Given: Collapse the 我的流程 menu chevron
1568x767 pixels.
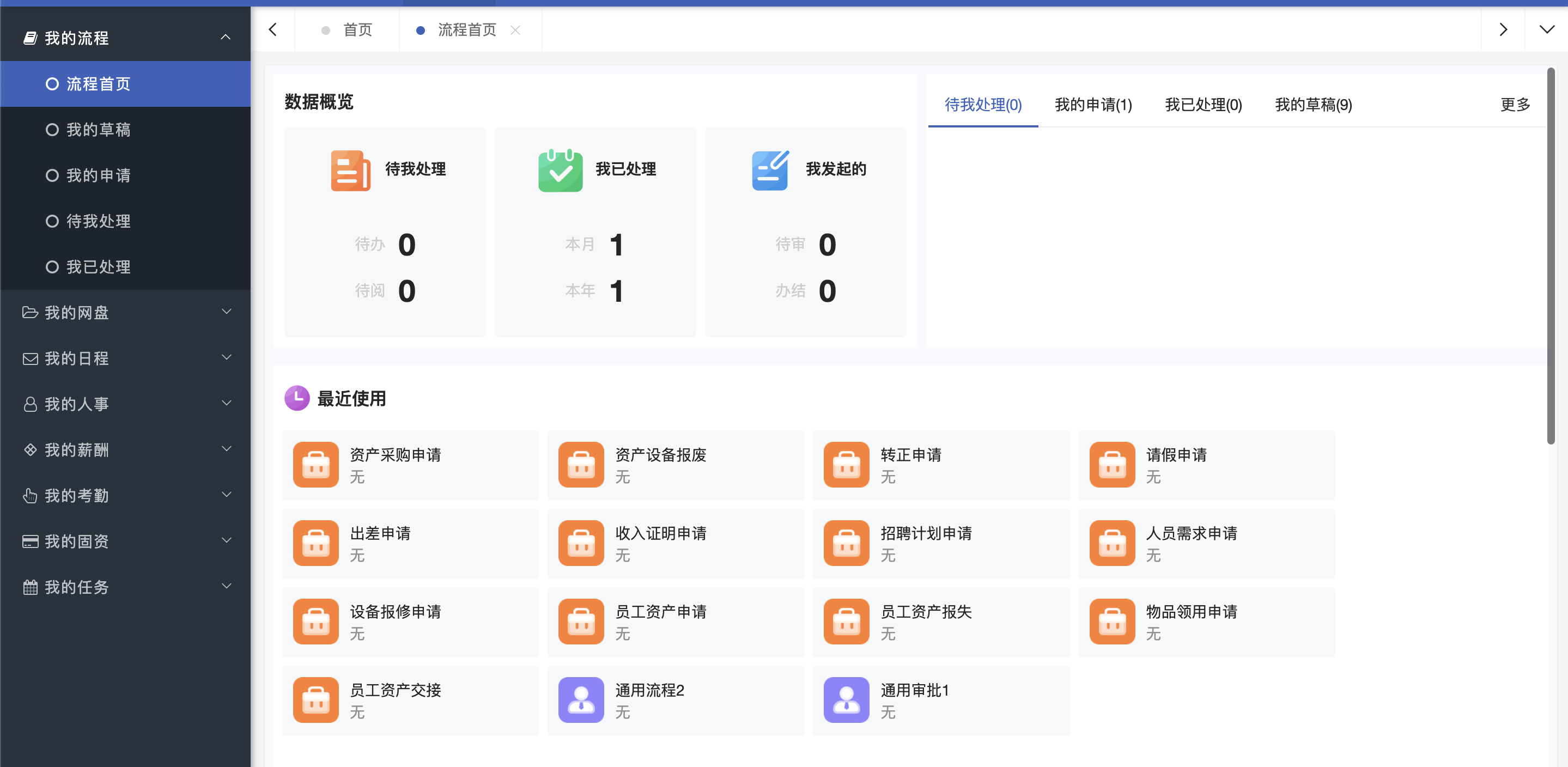Looking at the screenshot, I should [226, 38].
